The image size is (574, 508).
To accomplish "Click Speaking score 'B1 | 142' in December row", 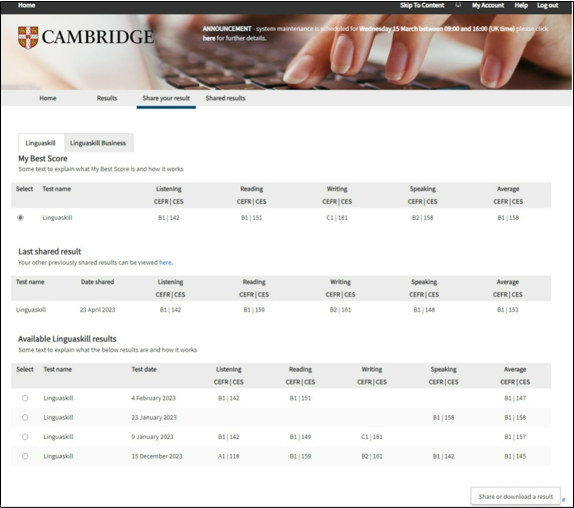I will coord(443,456).
